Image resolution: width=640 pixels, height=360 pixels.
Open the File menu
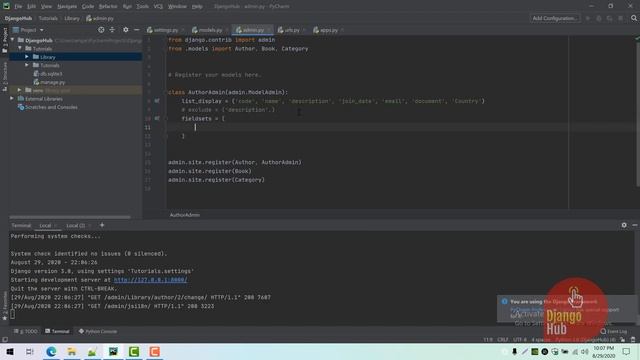(18, 7)
